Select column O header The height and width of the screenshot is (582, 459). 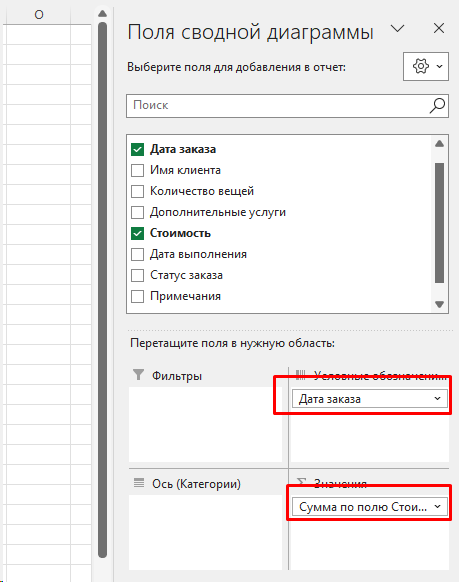point(39,14)
